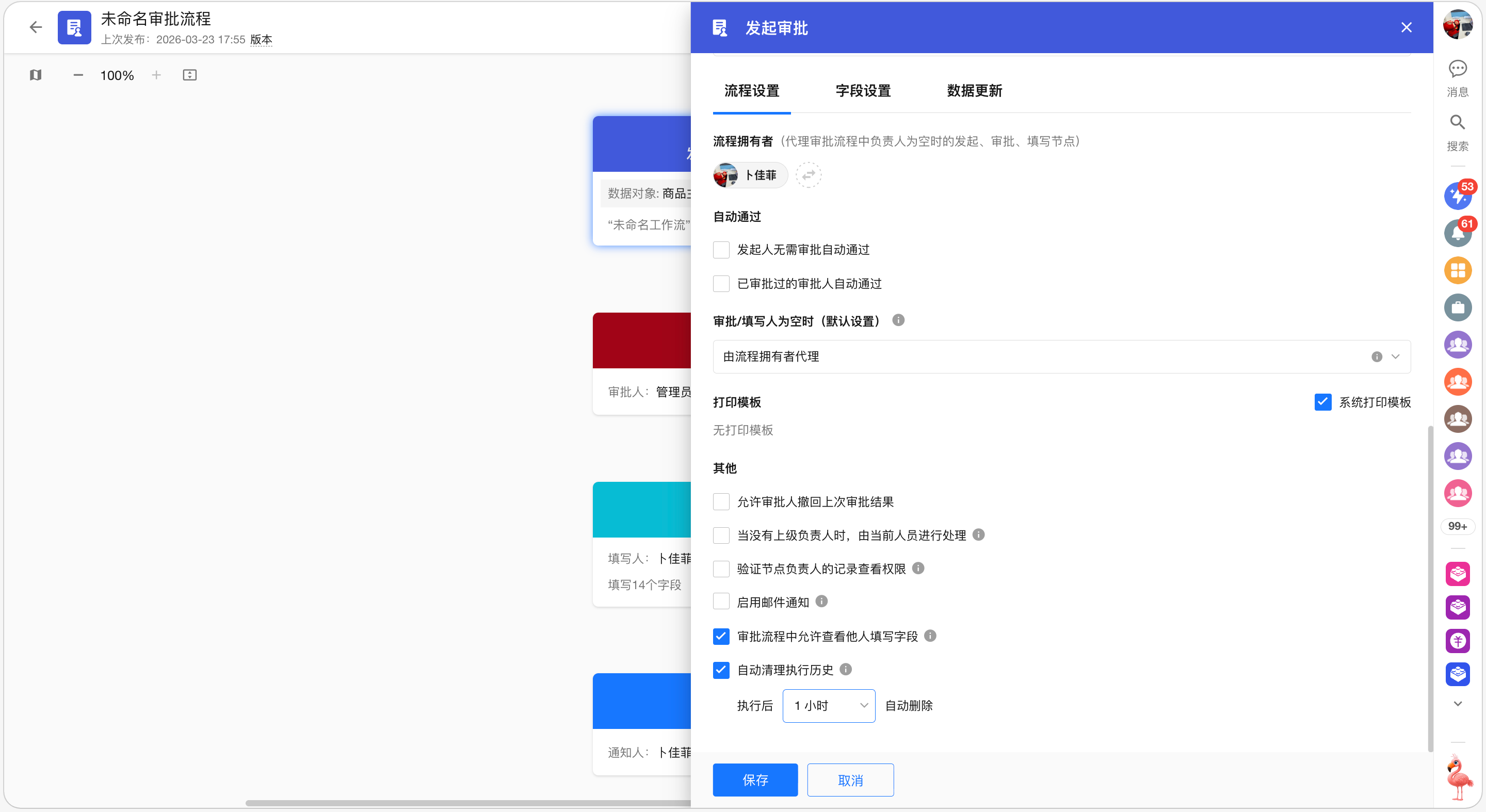Click fit-to-screen icon beside zoom
Image resolution: width=1486 pixels, height=812 pixels.
point(189,75)
